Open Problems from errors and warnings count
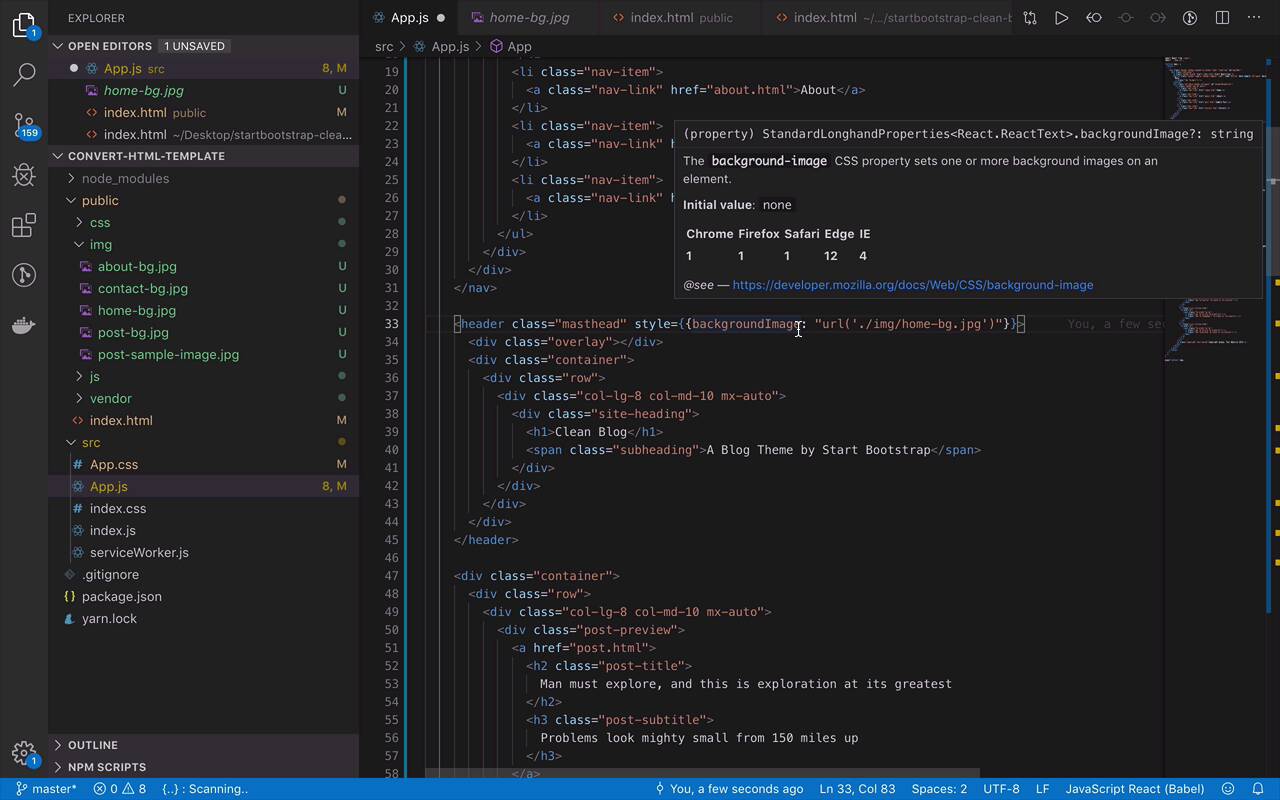Screen dimensions: 1280x800 (120, 789)
